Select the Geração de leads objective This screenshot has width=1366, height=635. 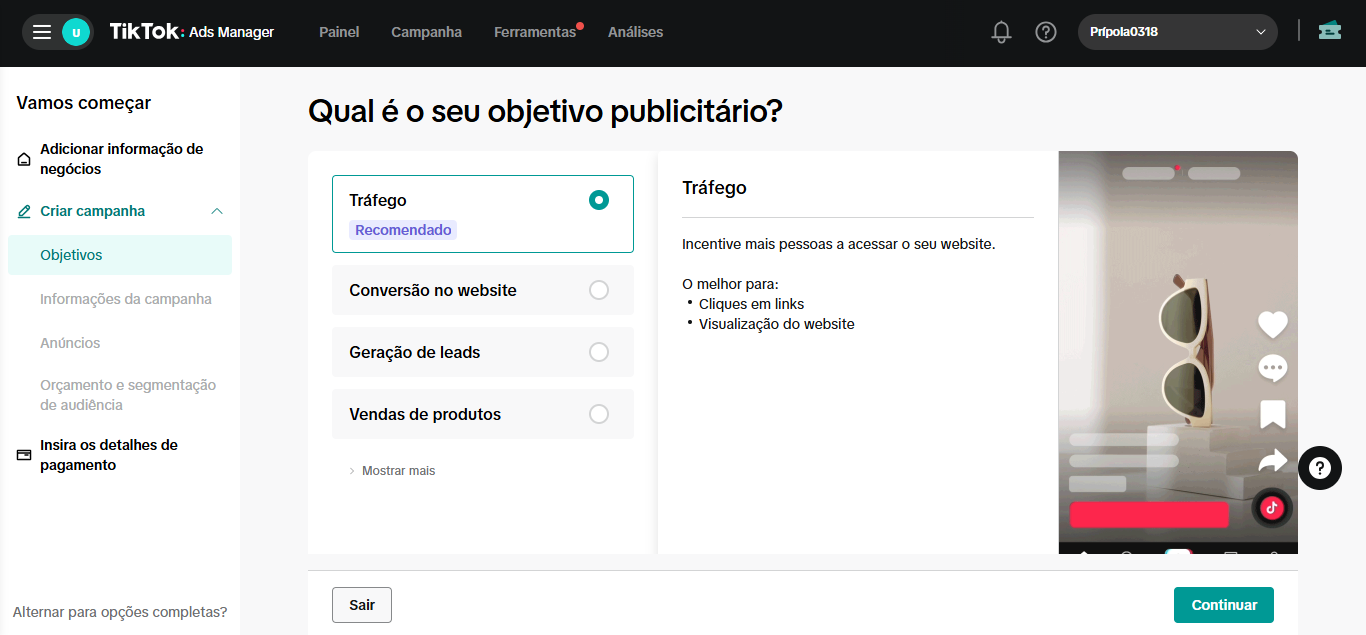[x=482, y=352]
